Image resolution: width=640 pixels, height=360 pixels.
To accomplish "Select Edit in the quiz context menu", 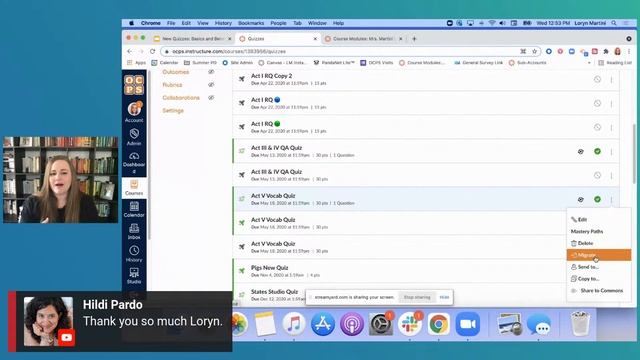I will click(x=599, y=220).
